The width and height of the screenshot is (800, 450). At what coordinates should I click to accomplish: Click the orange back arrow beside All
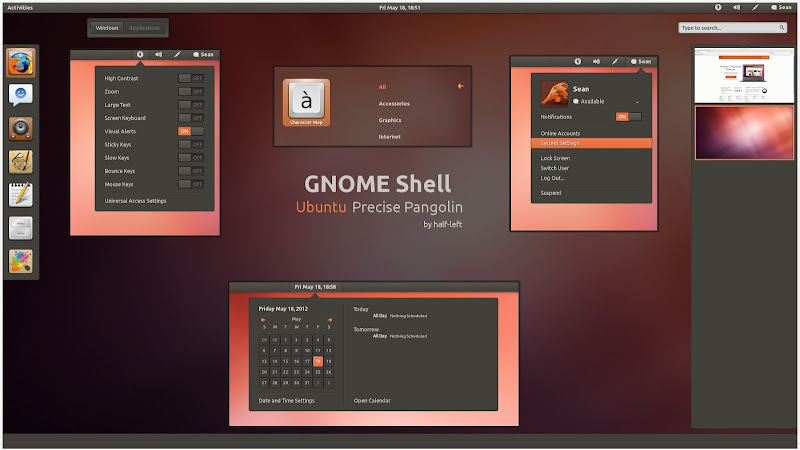(461, 86)
